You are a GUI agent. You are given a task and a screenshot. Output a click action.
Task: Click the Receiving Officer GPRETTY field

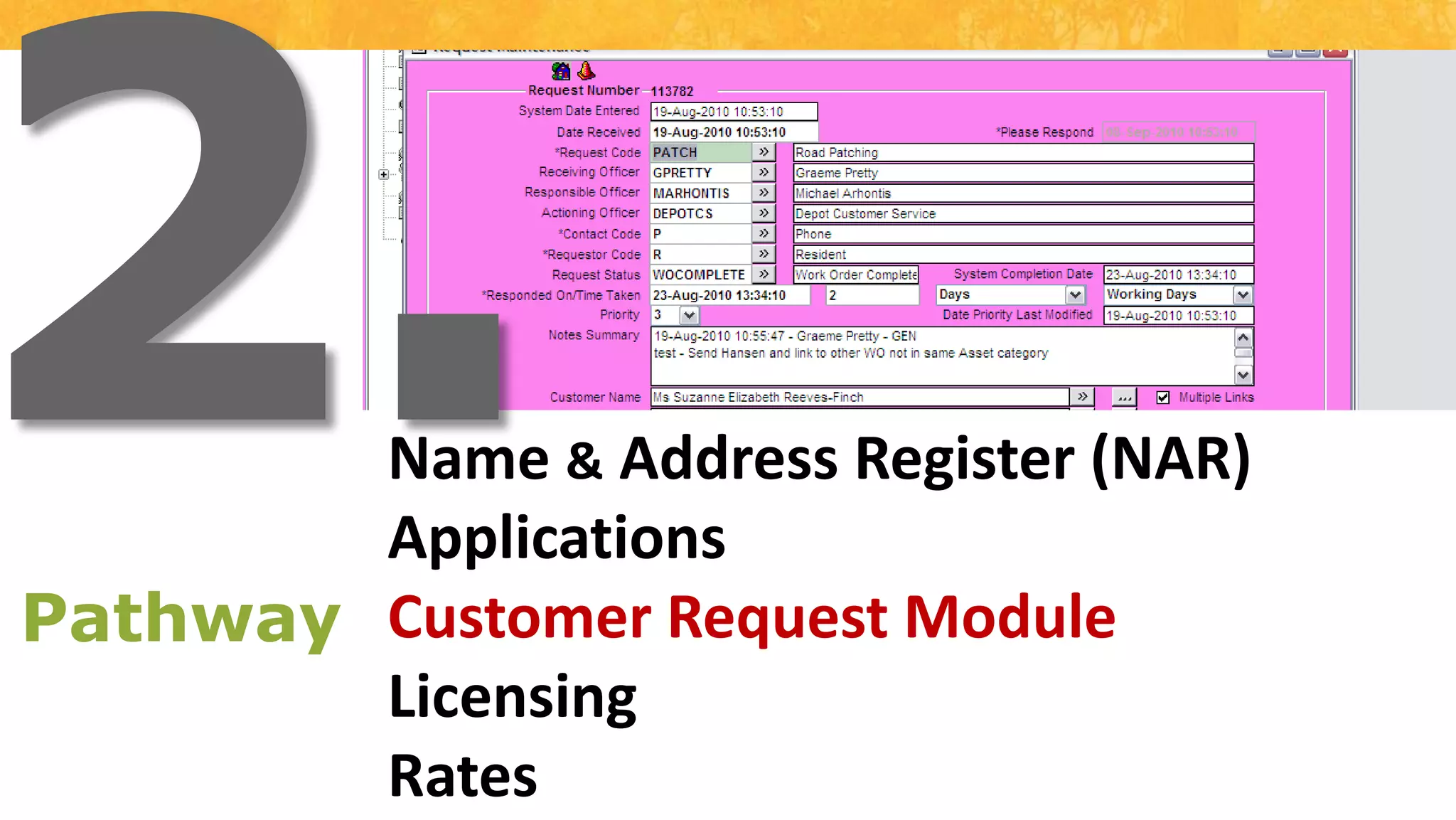coord(701,173)
